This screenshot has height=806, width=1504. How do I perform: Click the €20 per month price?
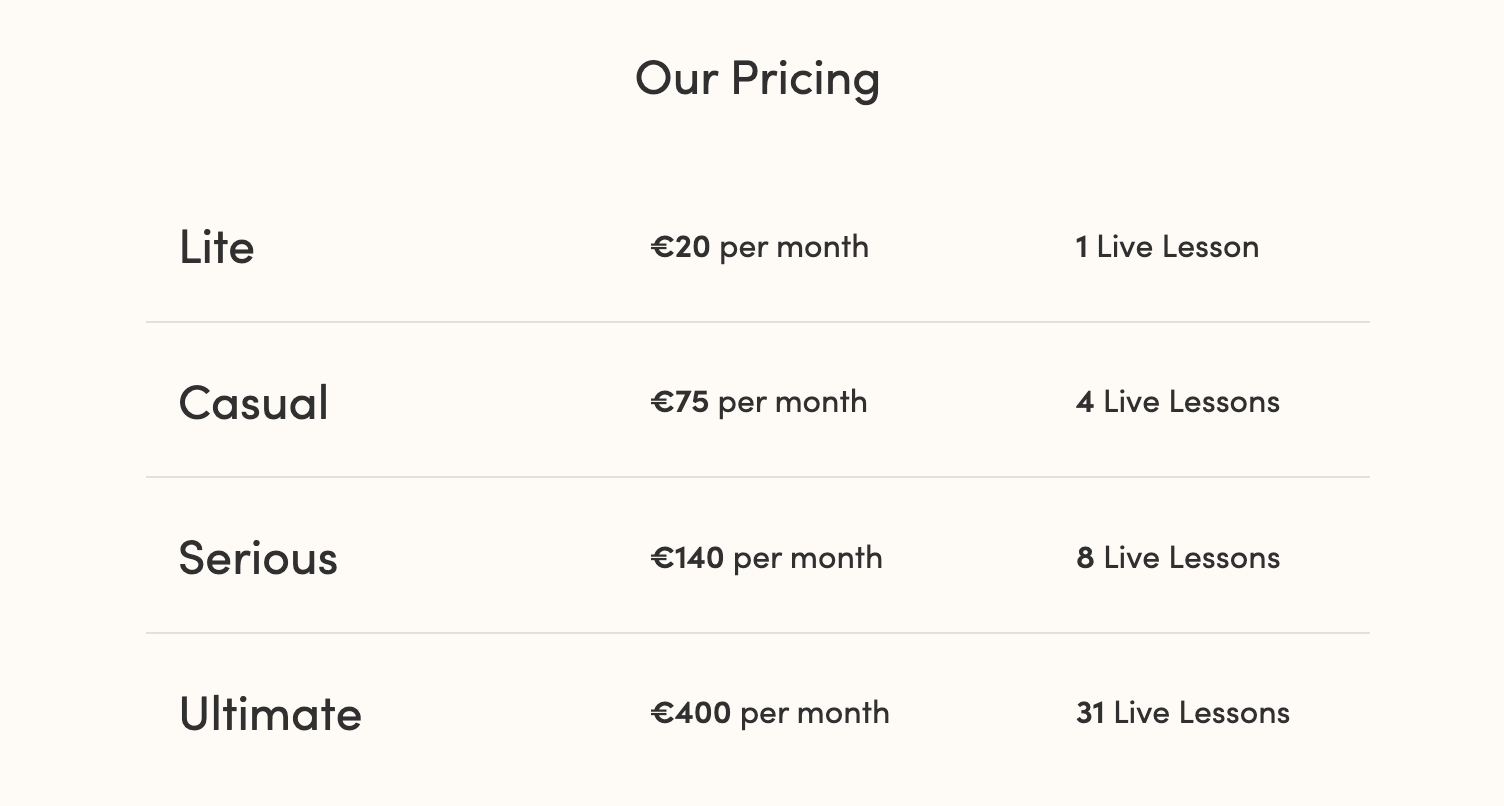[760, 247]
